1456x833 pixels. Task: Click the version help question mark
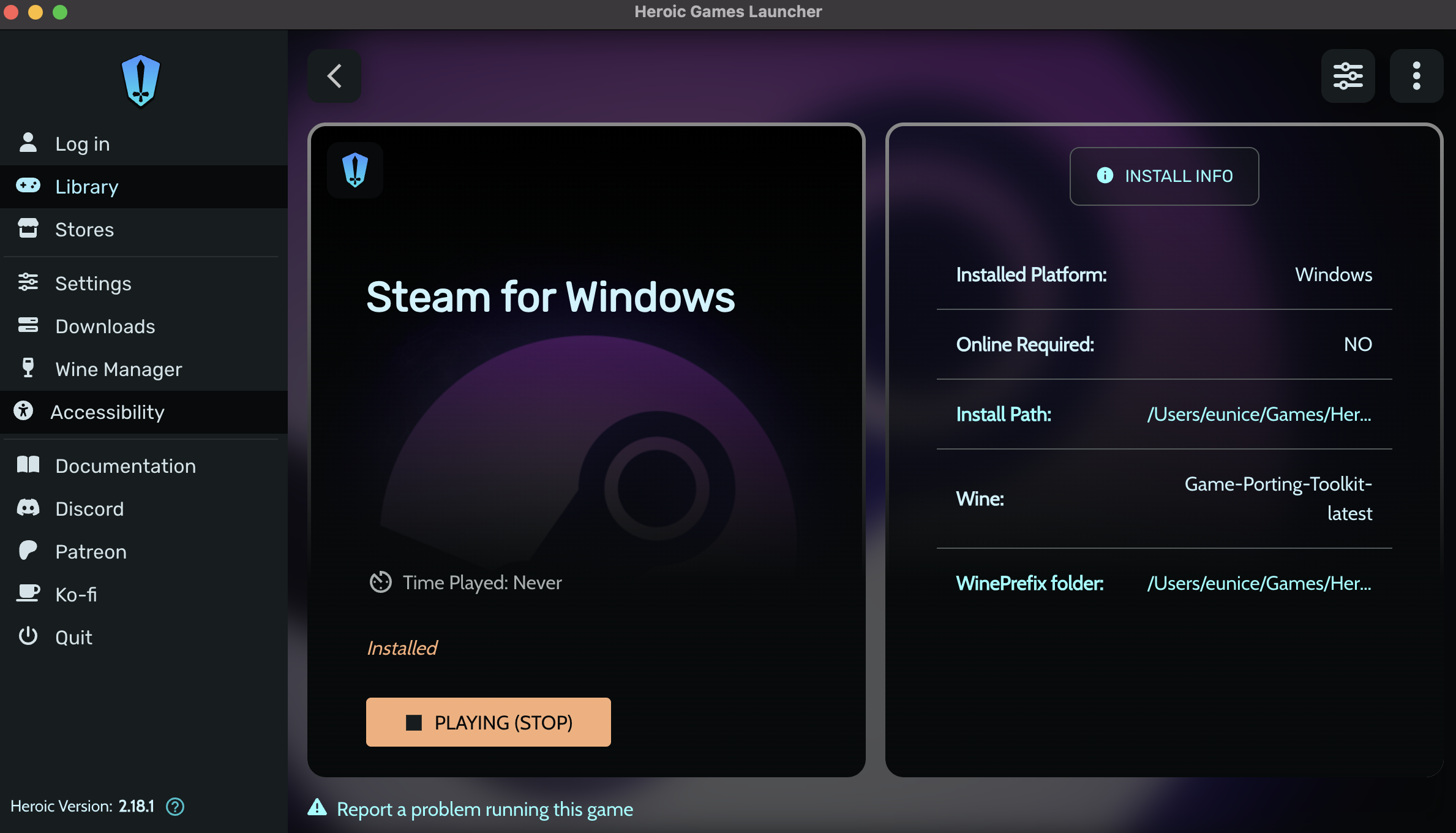pyautogui.click(x=174, y=807)
